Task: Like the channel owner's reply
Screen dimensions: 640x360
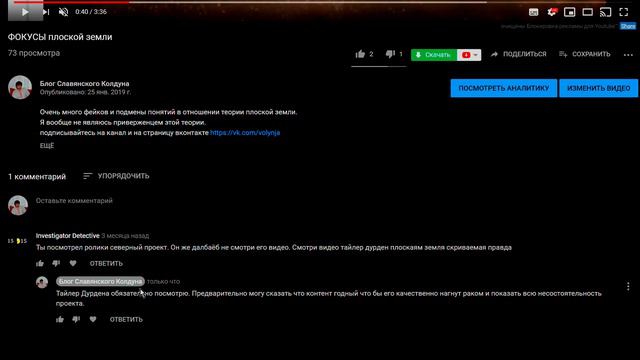Action: coord(60,319)
